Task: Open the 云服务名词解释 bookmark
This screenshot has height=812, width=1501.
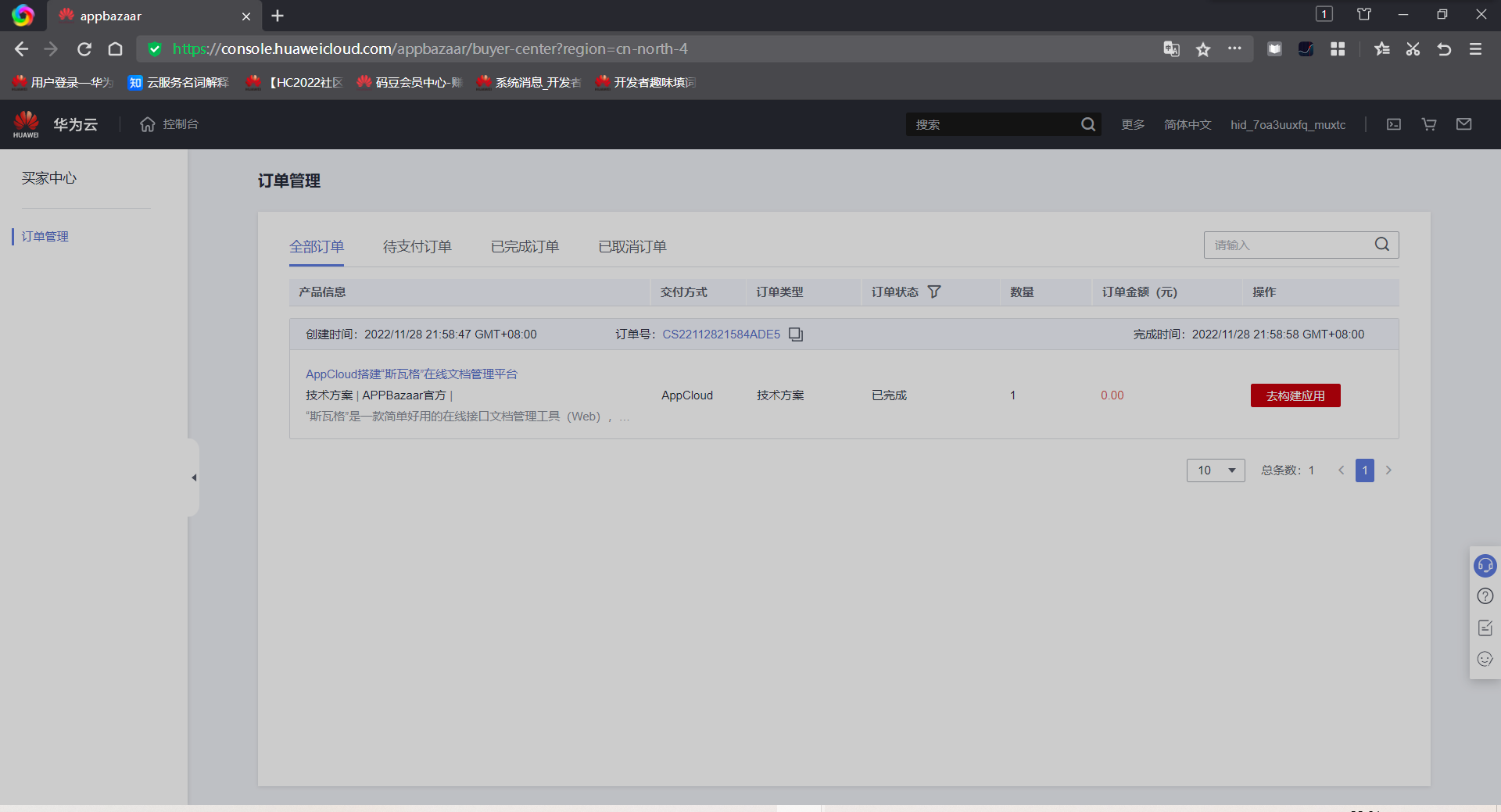Action: click(x=179, y=82)
